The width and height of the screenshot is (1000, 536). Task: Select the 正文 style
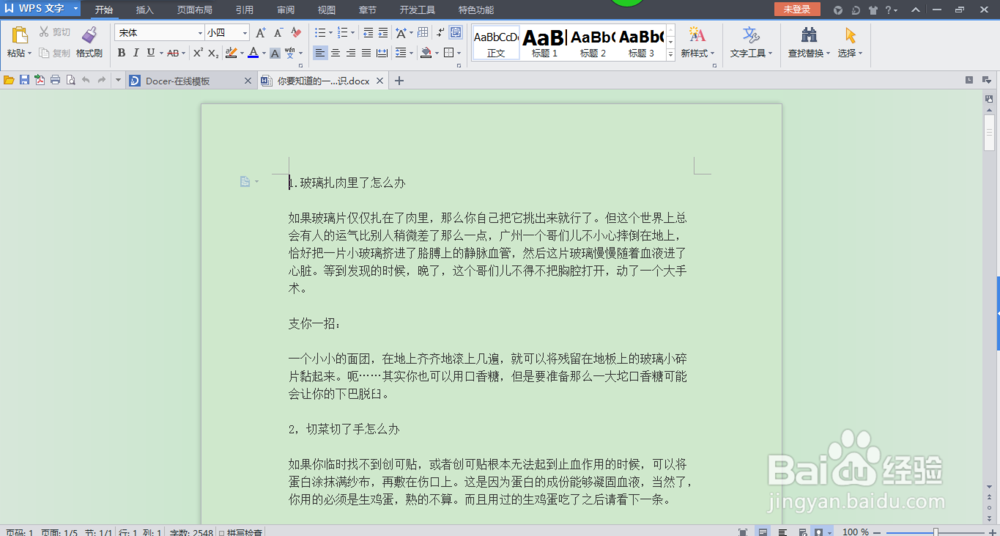496,43
